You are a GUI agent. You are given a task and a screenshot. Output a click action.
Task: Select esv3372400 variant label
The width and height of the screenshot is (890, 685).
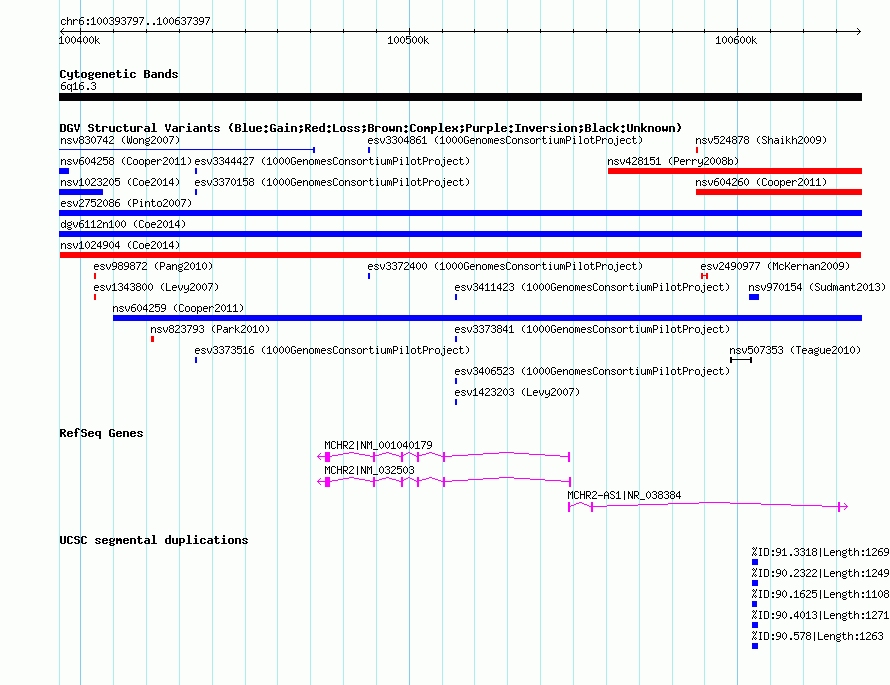[x=505, y=266]
